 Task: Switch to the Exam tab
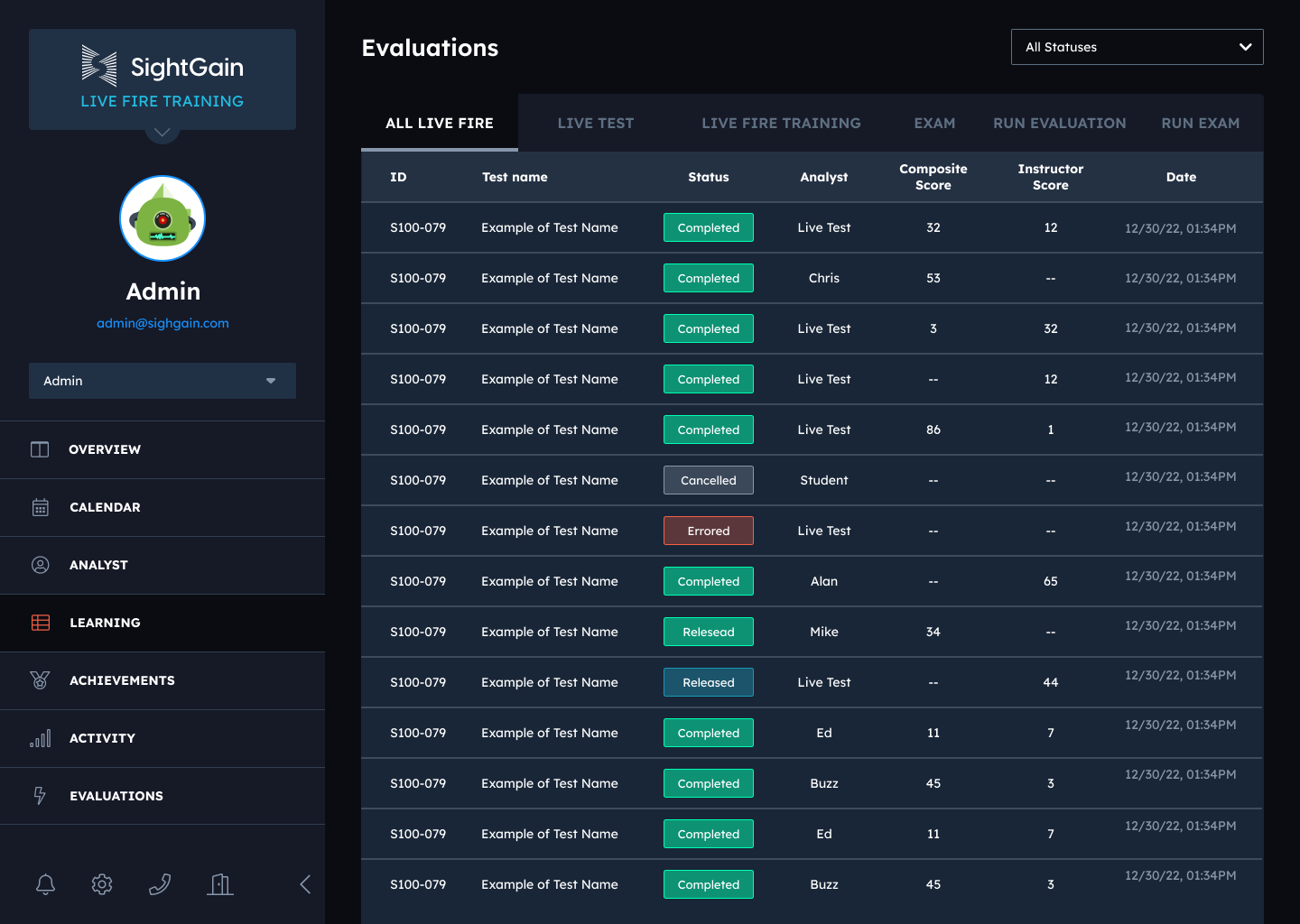point(934,123)
